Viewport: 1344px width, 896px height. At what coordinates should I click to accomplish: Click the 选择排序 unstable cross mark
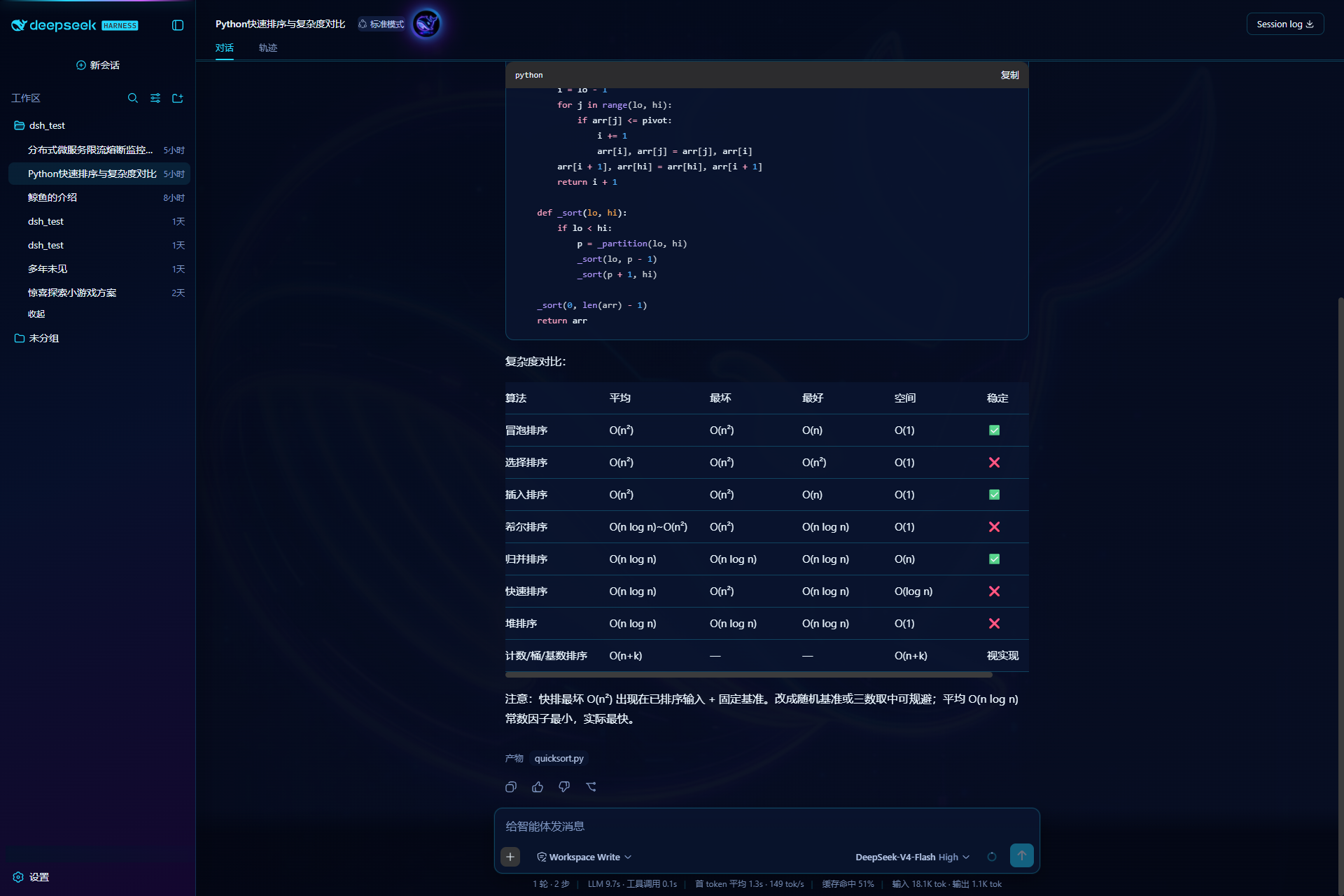pyautogui.click(x=994, y=463)
